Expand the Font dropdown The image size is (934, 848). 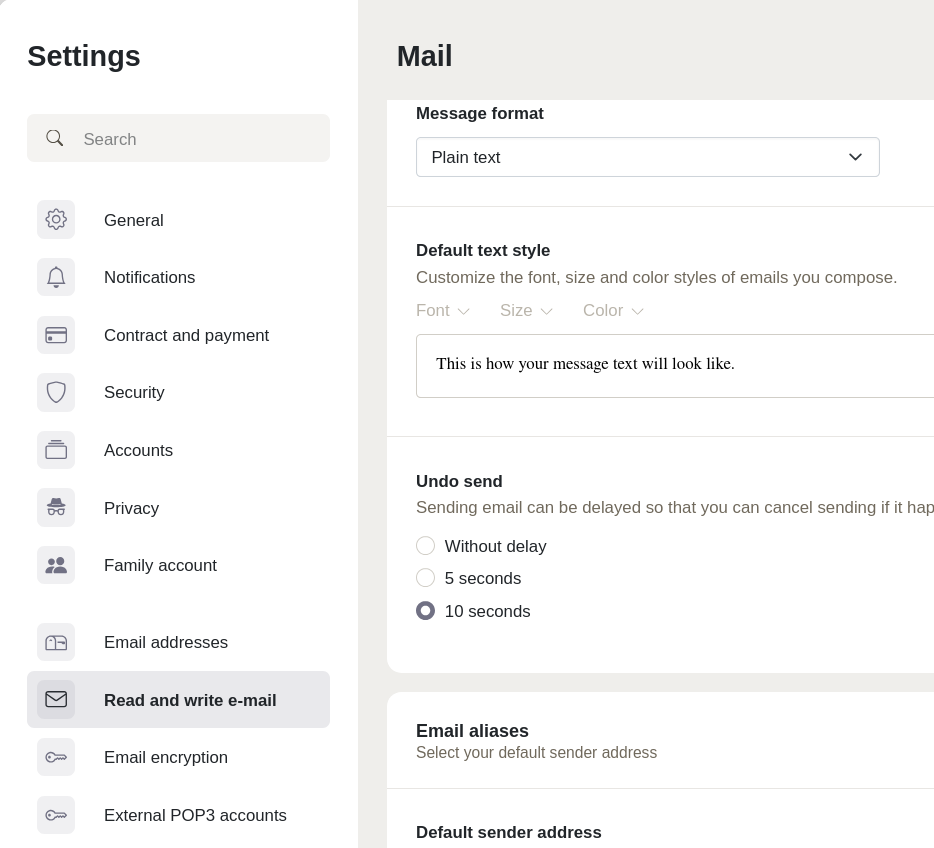[x=442, y=311]
